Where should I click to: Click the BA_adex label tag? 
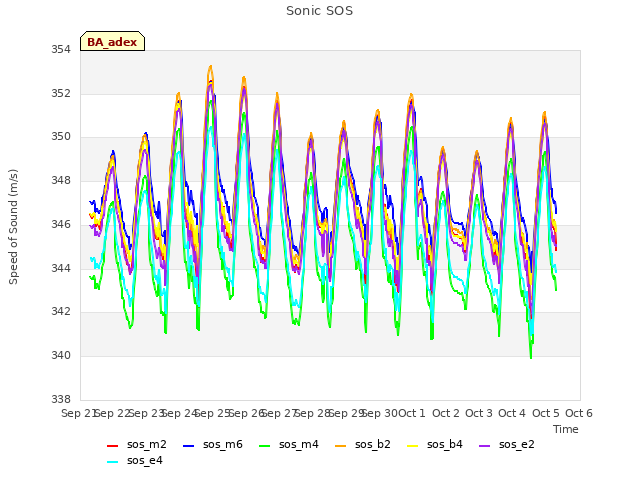coord(112,41)
